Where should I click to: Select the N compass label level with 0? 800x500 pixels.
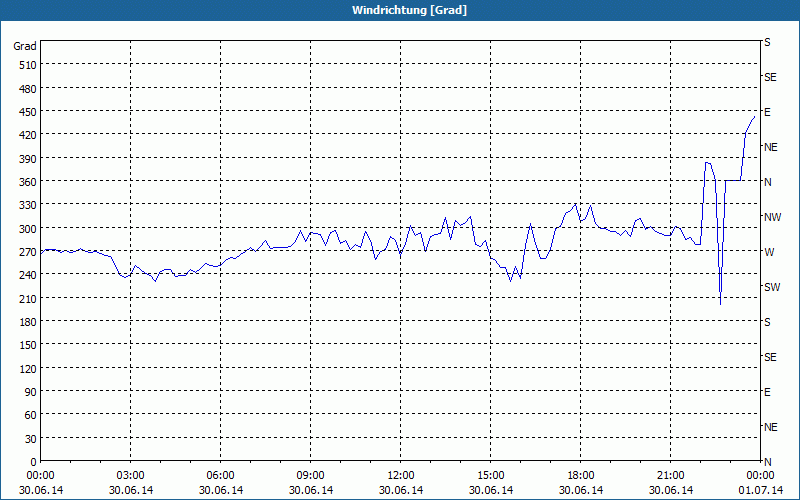coord(768,462)
